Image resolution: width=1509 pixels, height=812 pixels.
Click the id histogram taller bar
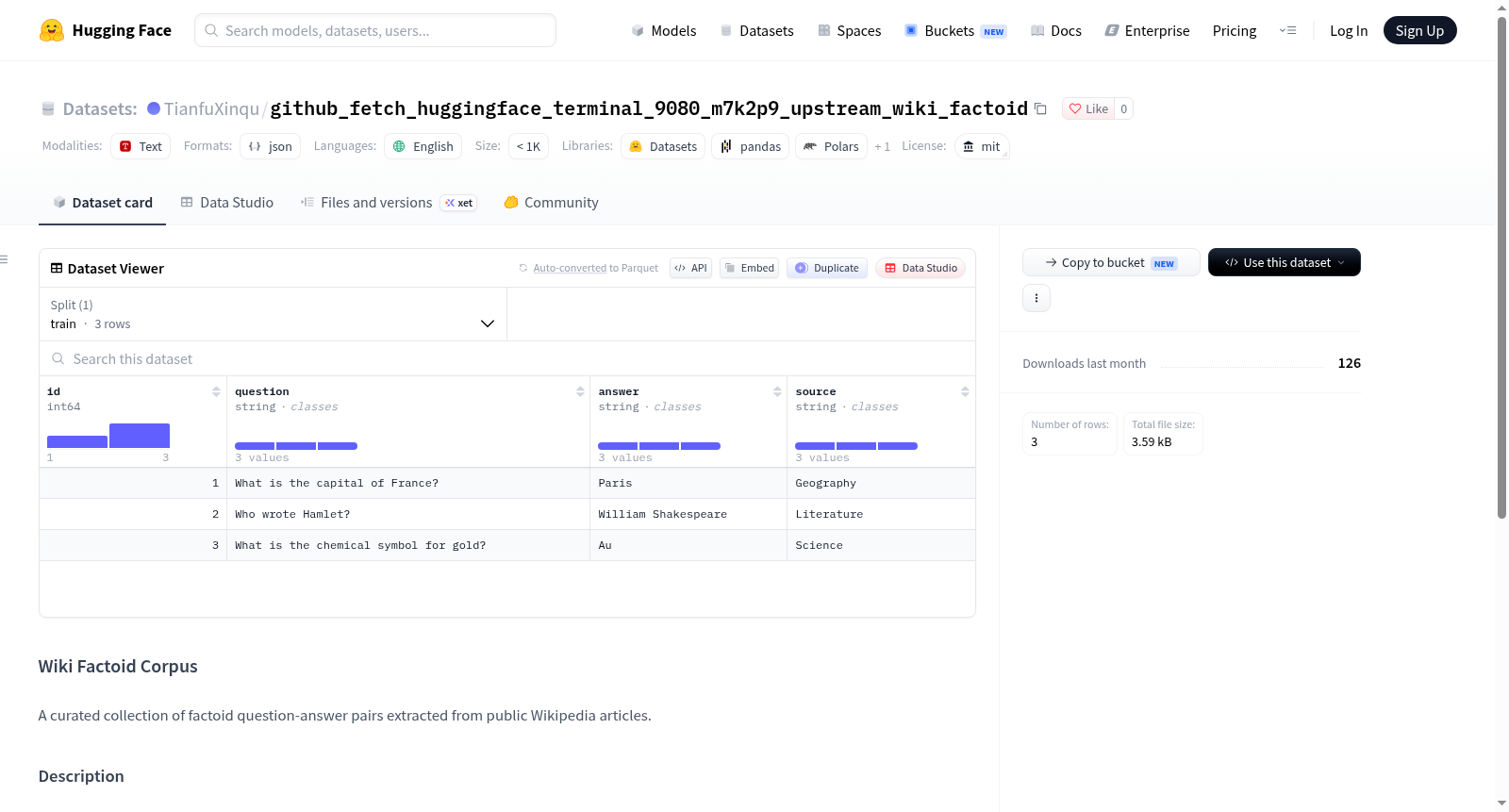click(x=140, y=436)
